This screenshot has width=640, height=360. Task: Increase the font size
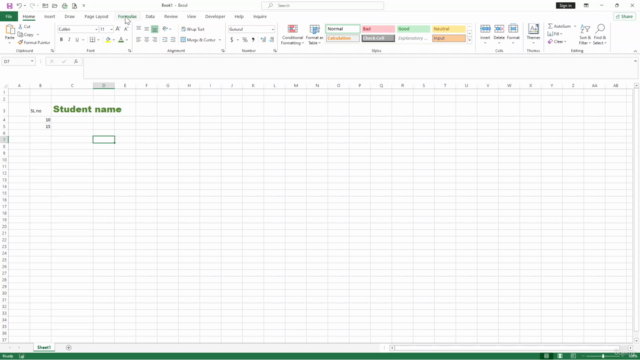click(x=118, y=29)
